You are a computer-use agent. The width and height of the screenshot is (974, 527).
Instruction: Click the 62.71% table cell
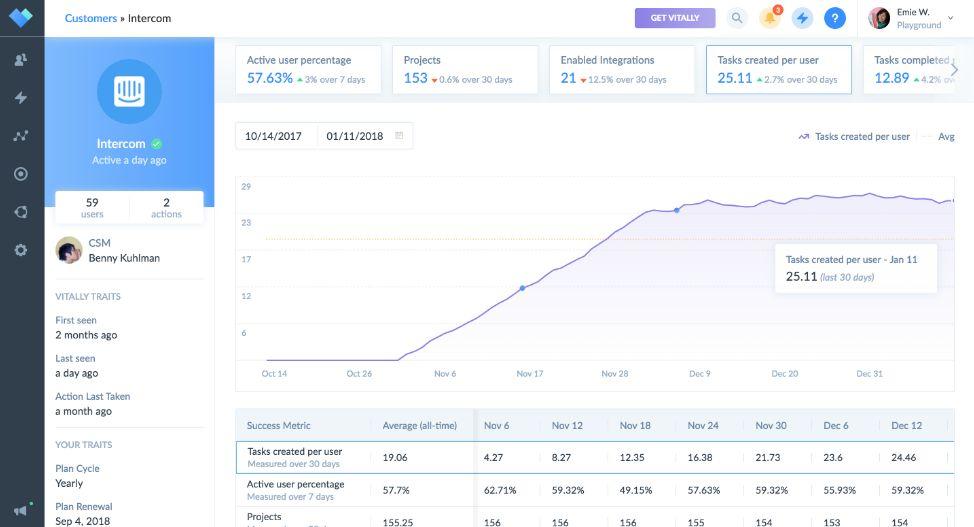click(x=500, y=490)
